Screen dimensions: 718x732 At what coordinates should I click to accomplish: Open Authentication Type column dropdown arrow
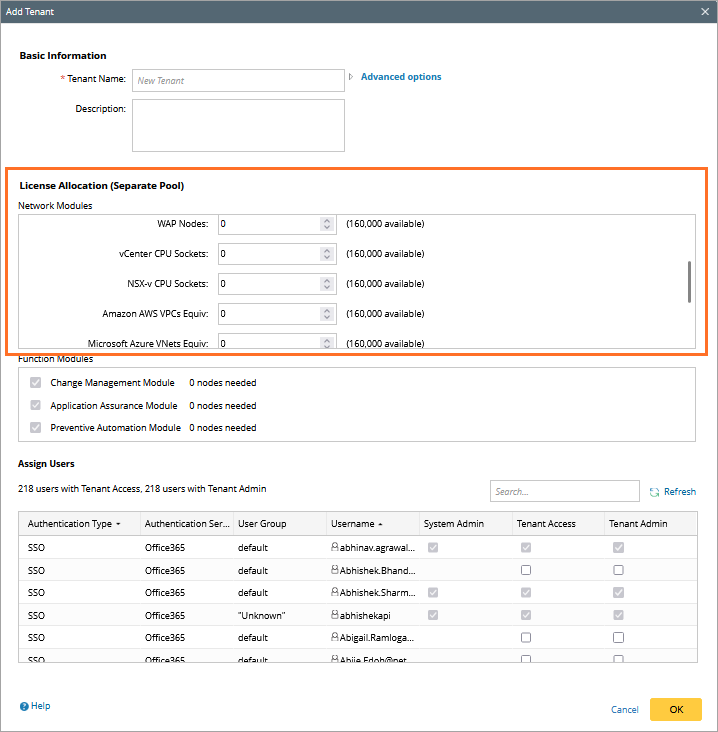[118, 524]
